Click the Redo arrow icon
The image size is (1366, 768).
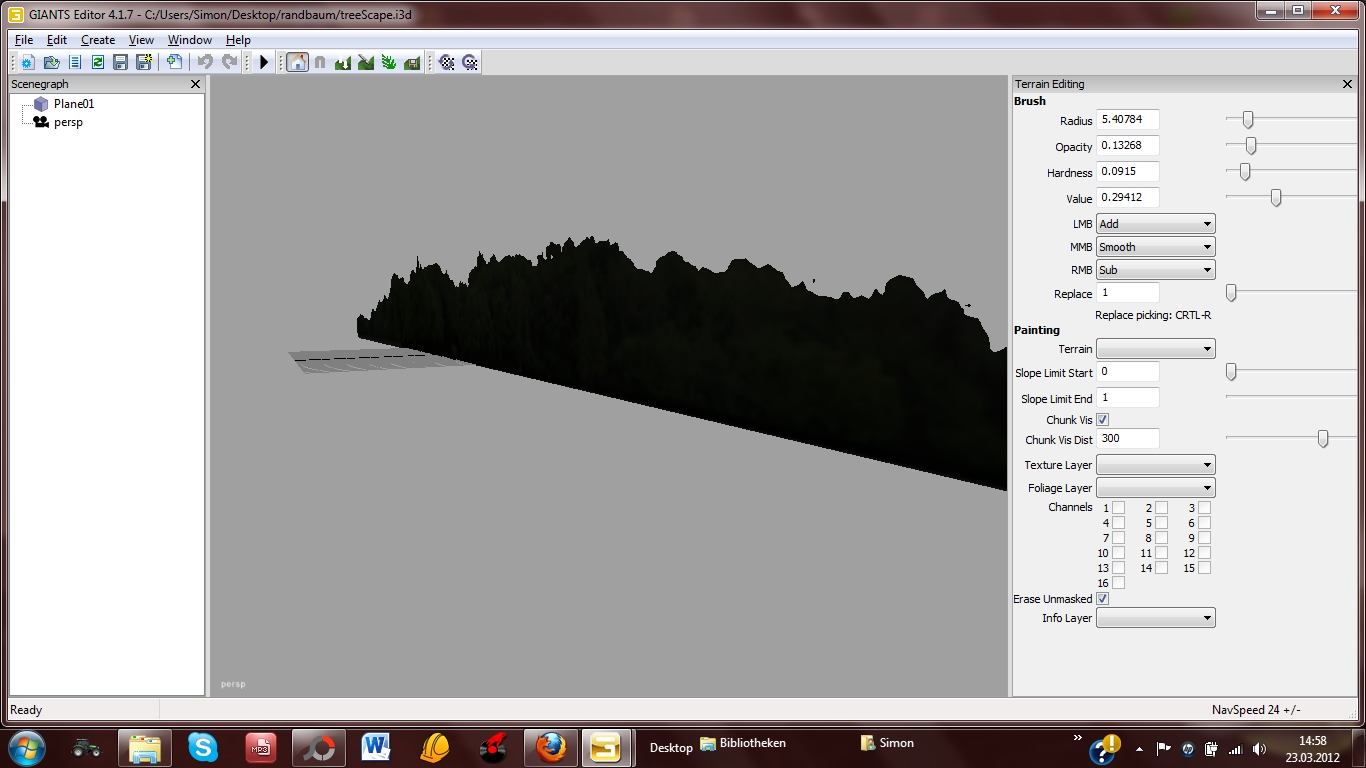(x=230, y=62)
